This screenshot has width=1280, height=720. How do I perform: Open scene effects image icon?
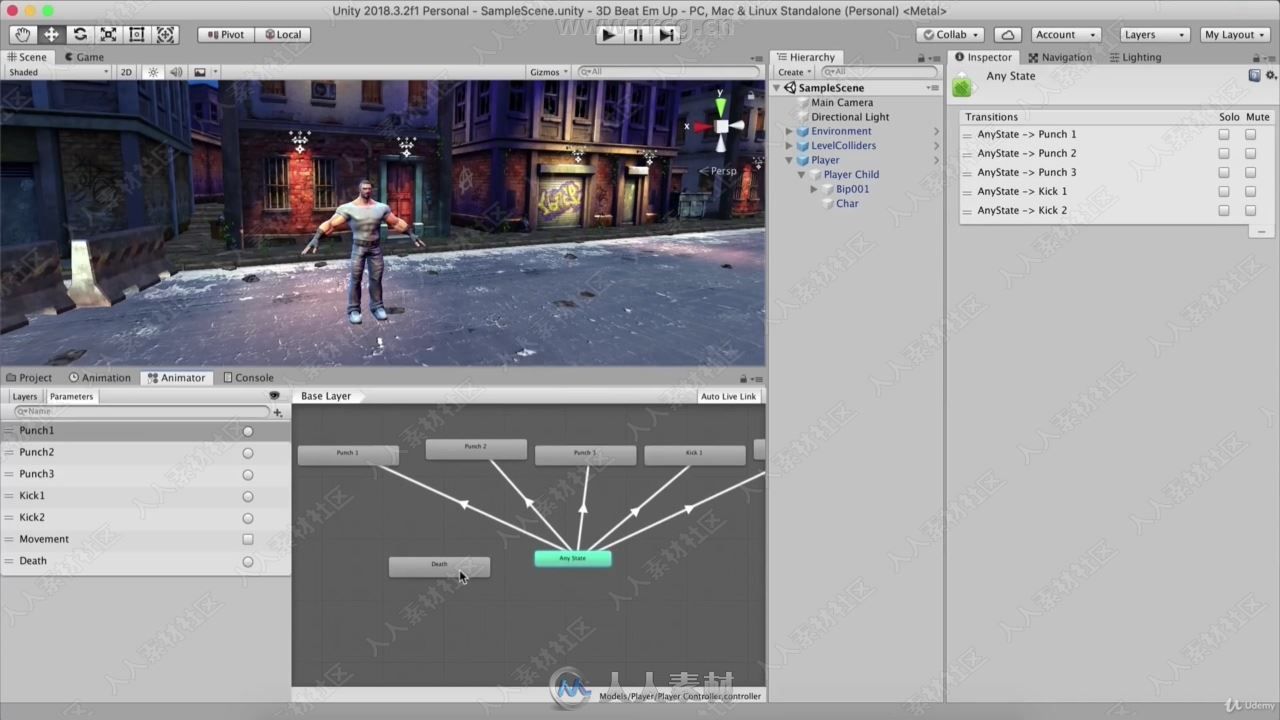pyautogui.click(x=200, y=72)
